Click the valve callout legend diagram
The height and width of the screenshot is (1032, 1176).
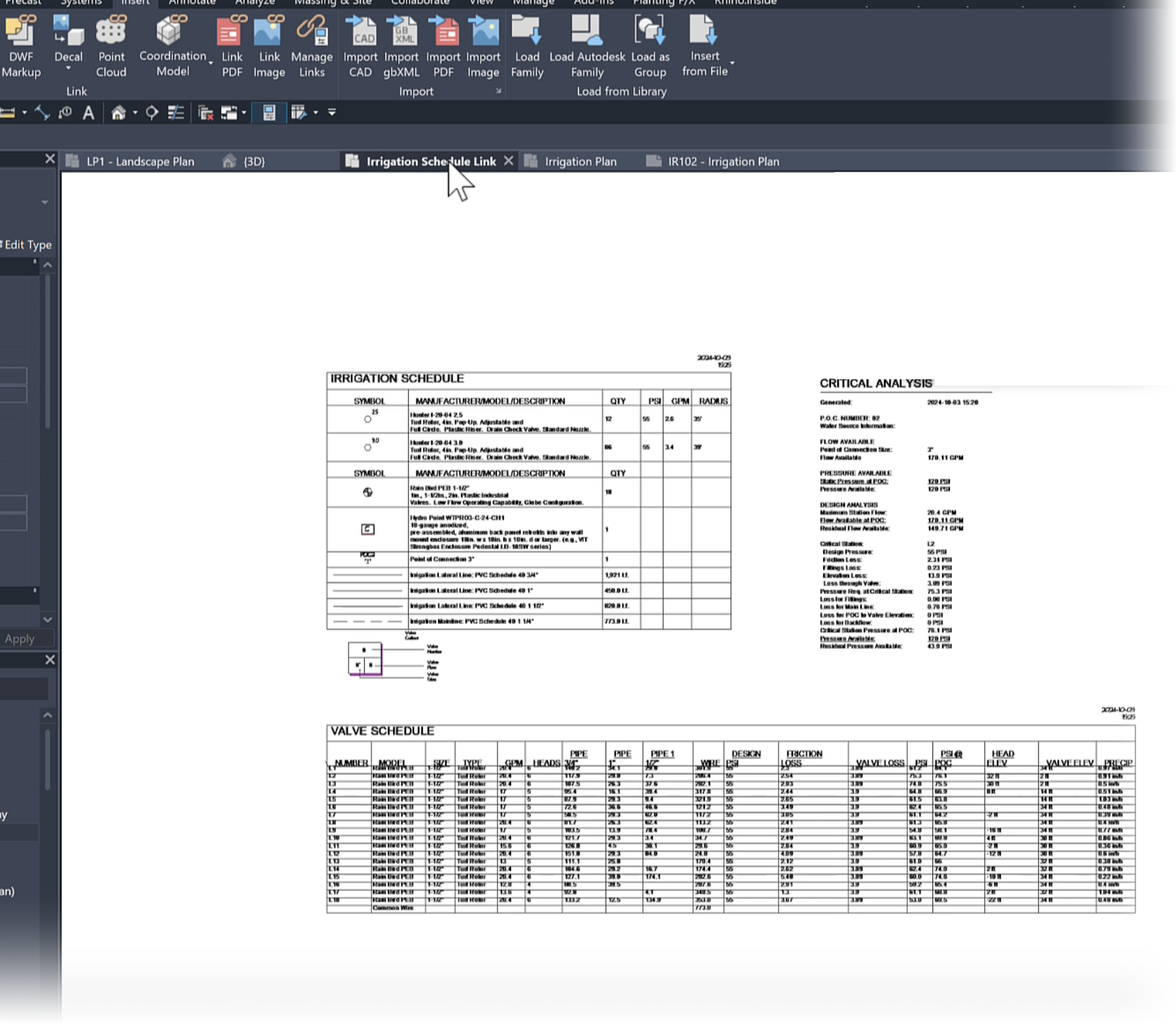[393, 657]
